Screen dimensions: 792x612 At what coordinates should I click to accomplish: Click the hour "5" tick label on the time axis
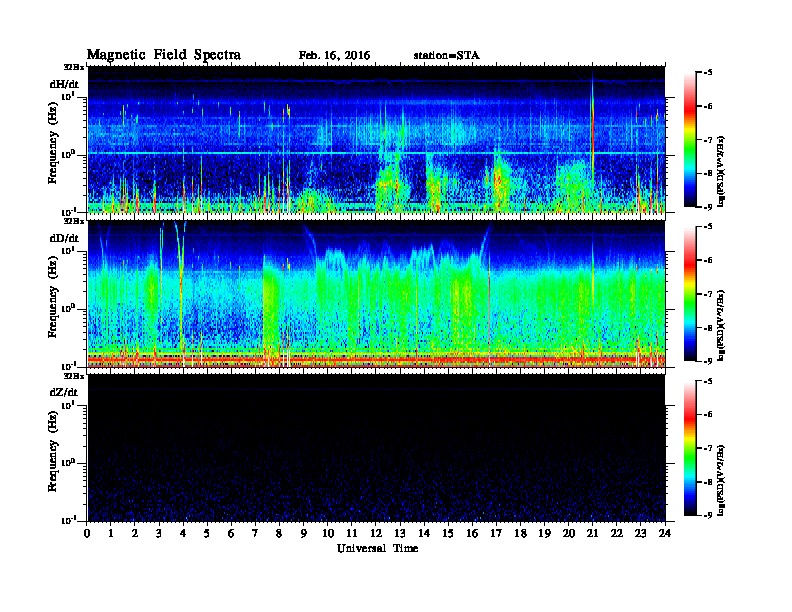tap(207, 533)
